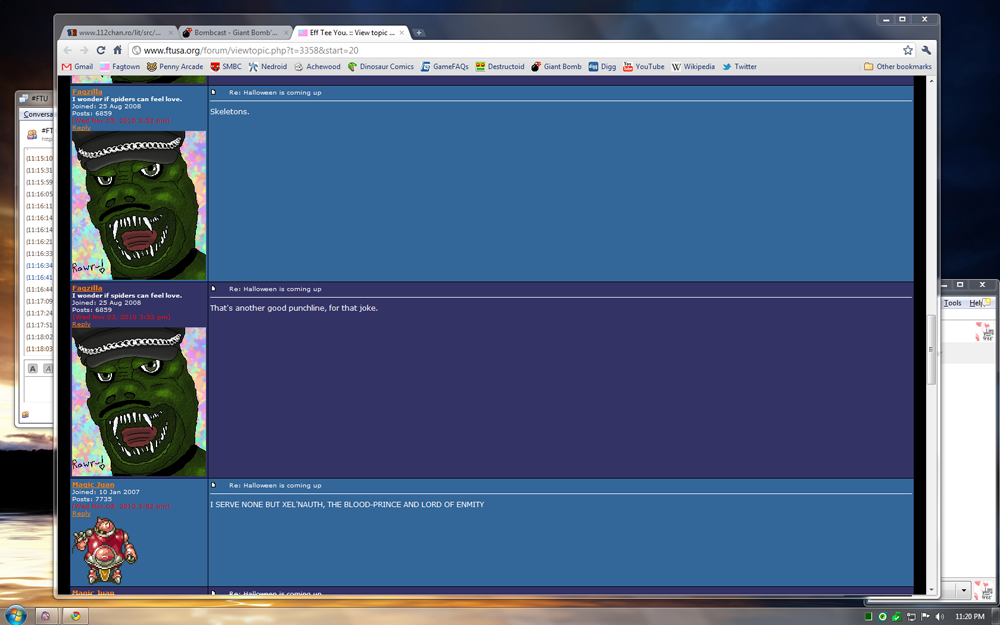The width and height of the screenshot is (1000, 625).
Task: Bookmark this page with the star
Action: (908, 50)
